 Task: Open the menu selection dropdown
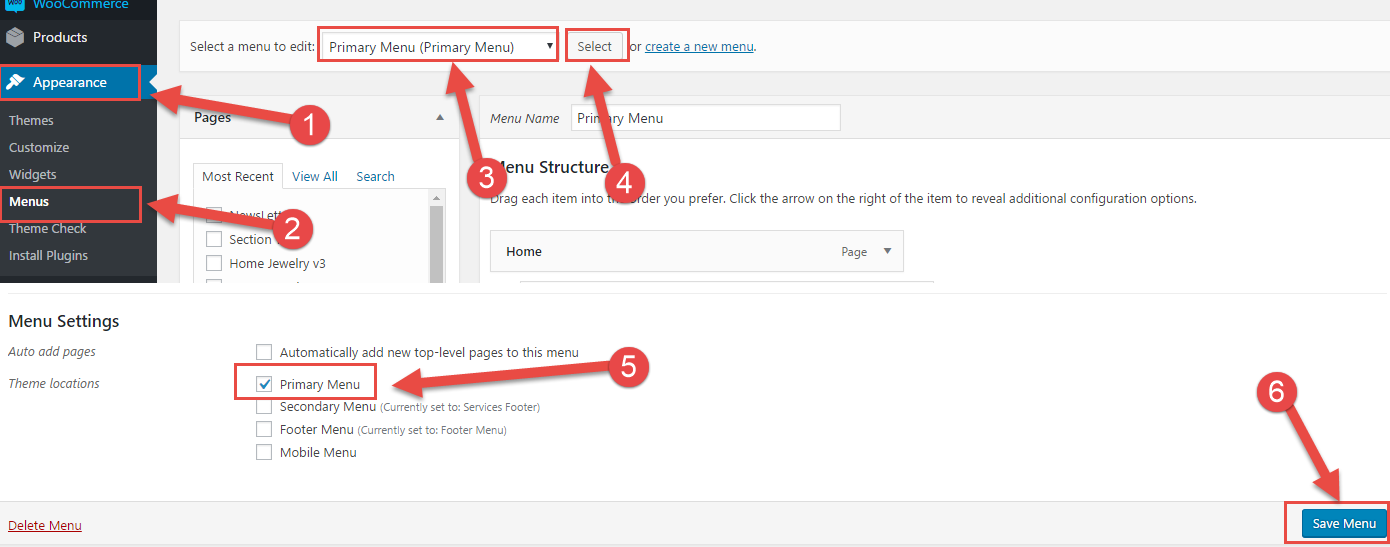(x=439, y=46)
